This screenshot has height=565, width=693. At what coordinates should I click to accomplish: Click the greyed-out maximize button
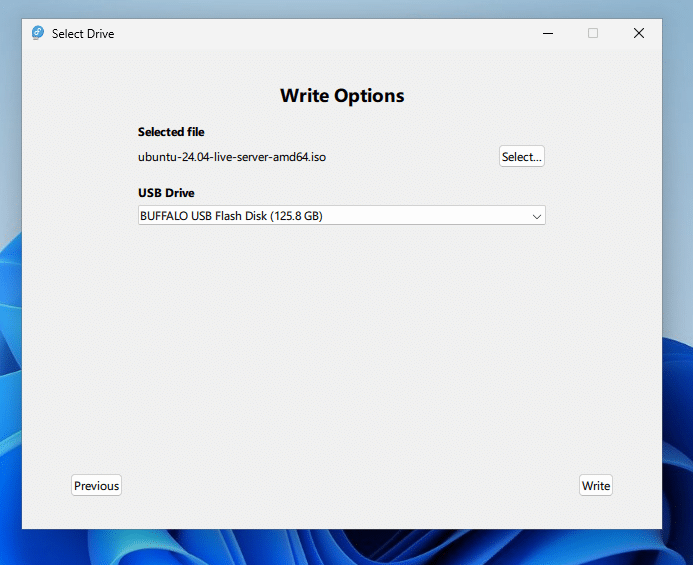[592, 33]
